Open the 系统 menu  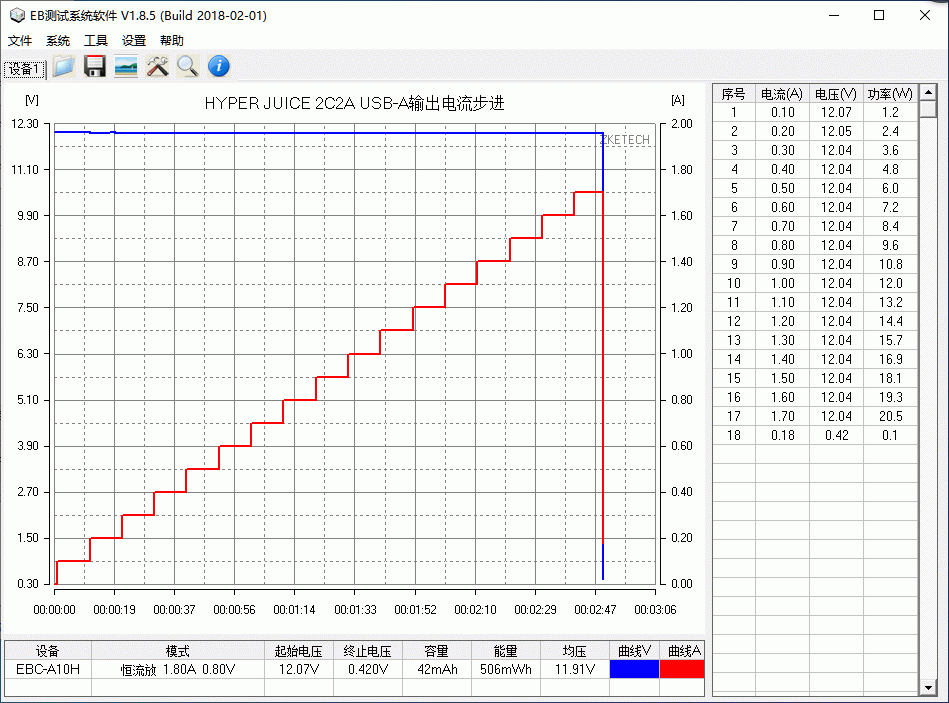tap(57, 41)
